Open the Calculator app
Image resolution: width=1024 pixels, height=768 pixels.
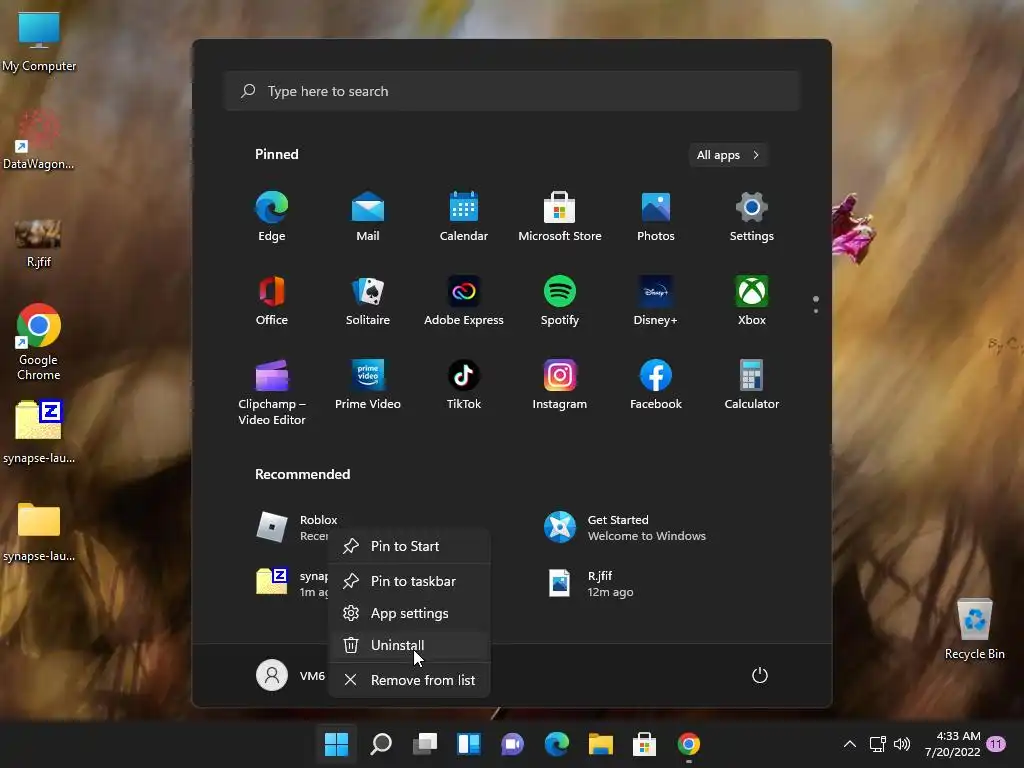coord(752,385)
